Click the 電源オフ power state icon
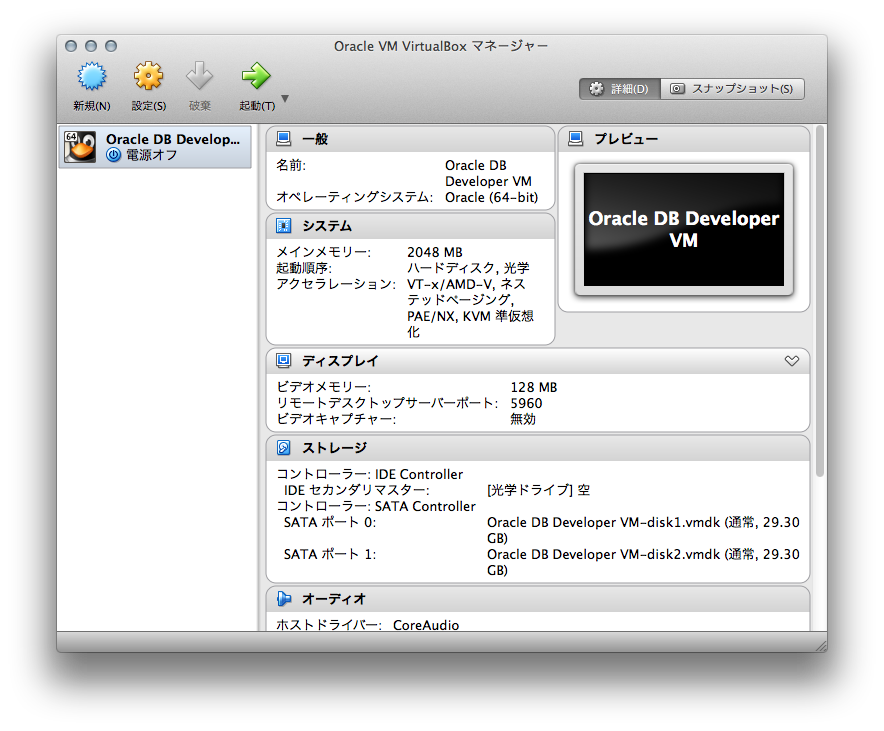 point(114,155)
